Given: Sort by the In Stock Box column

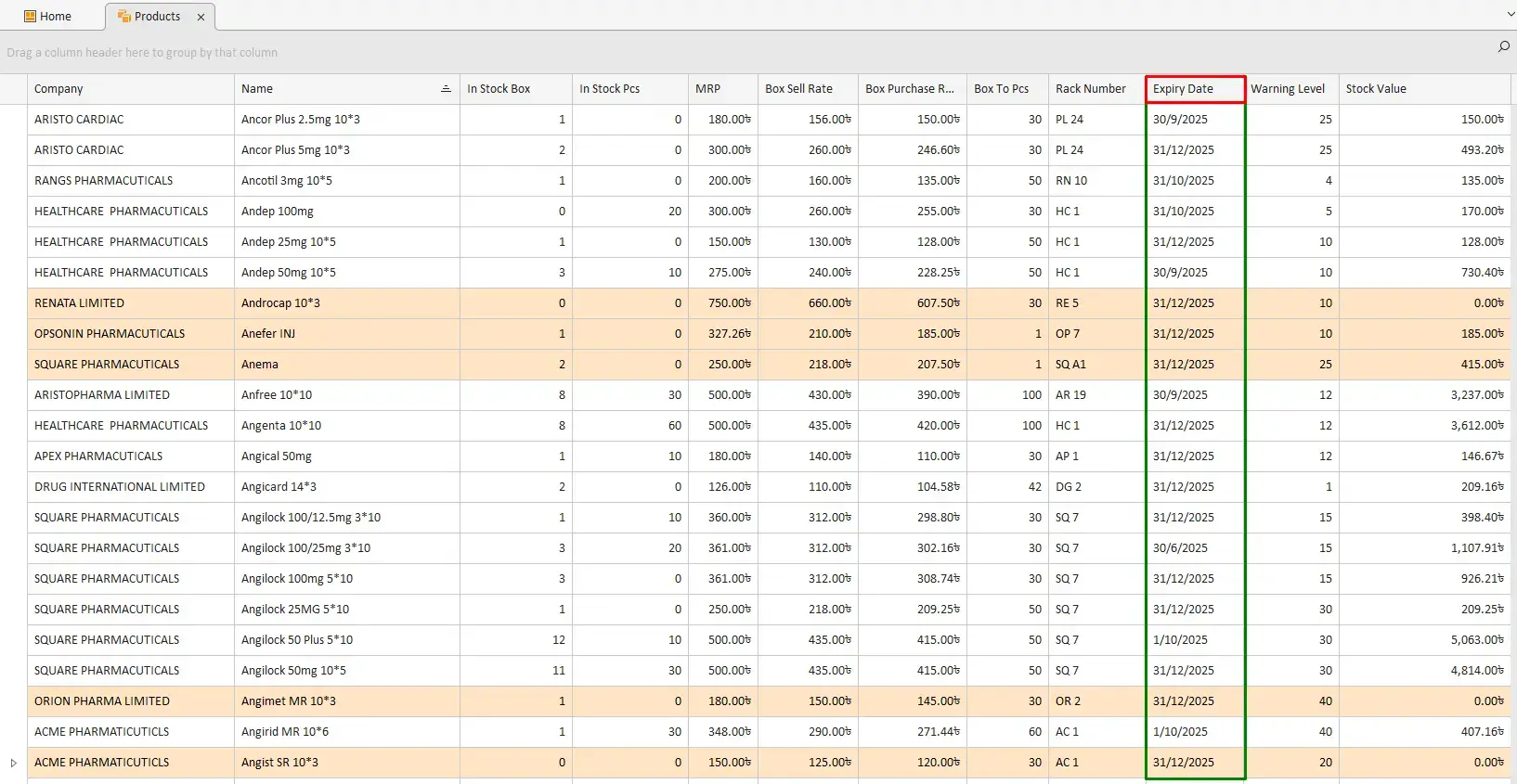Looking at the screenshot, I should click(x=516, y=89).
